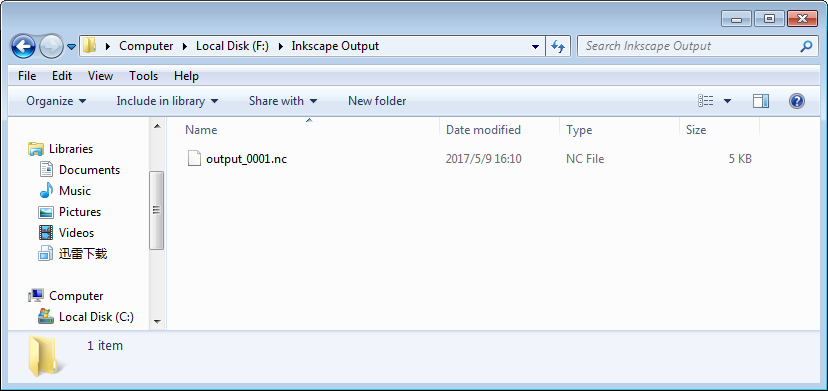Viewport: 828px width, 391px height.
Task: Click the NC File type cell
Action: pyautogui.click(x=585, y=159)
